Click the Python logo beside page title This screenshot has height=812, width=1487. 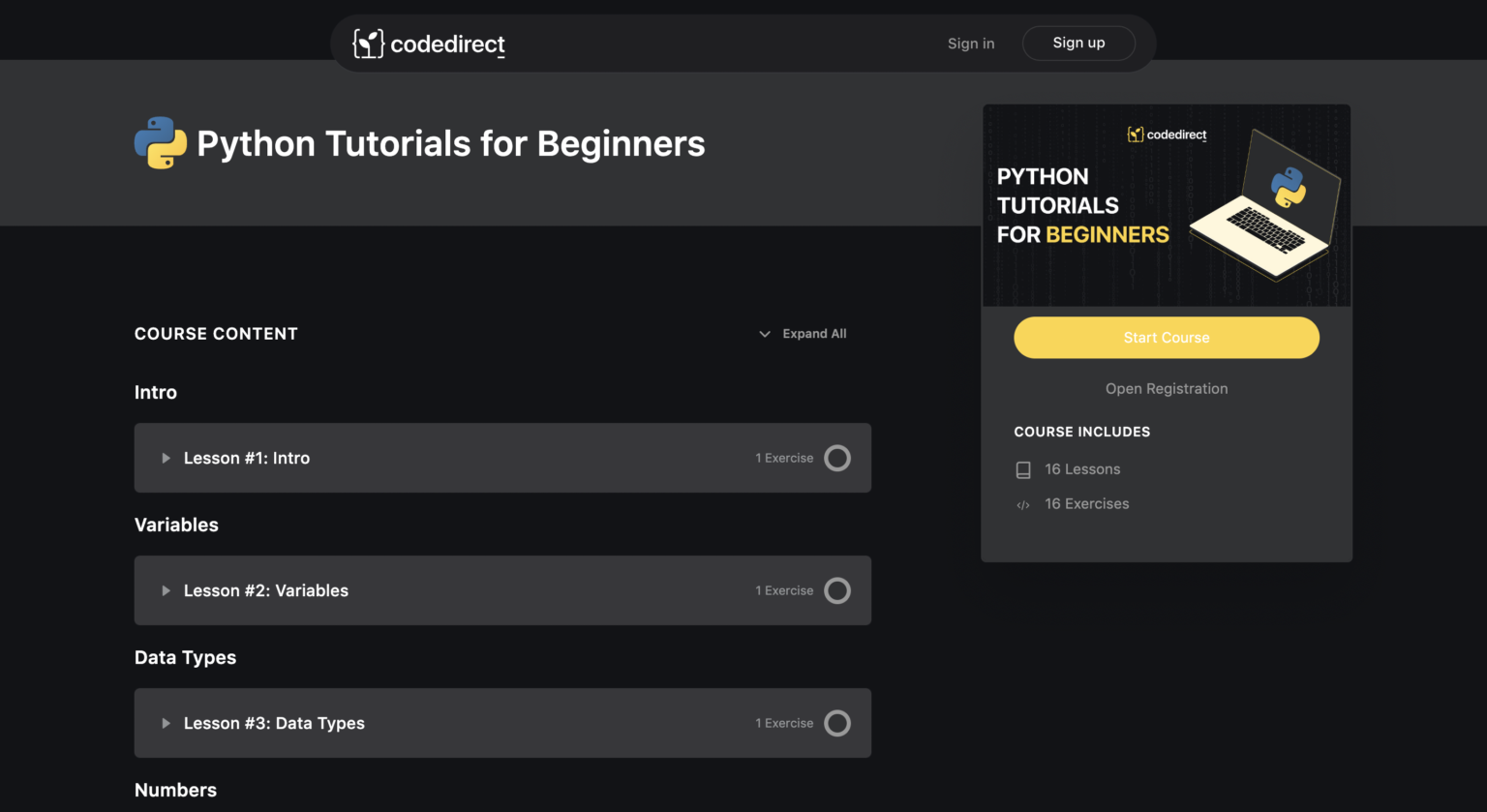click(x=161, y=143)
